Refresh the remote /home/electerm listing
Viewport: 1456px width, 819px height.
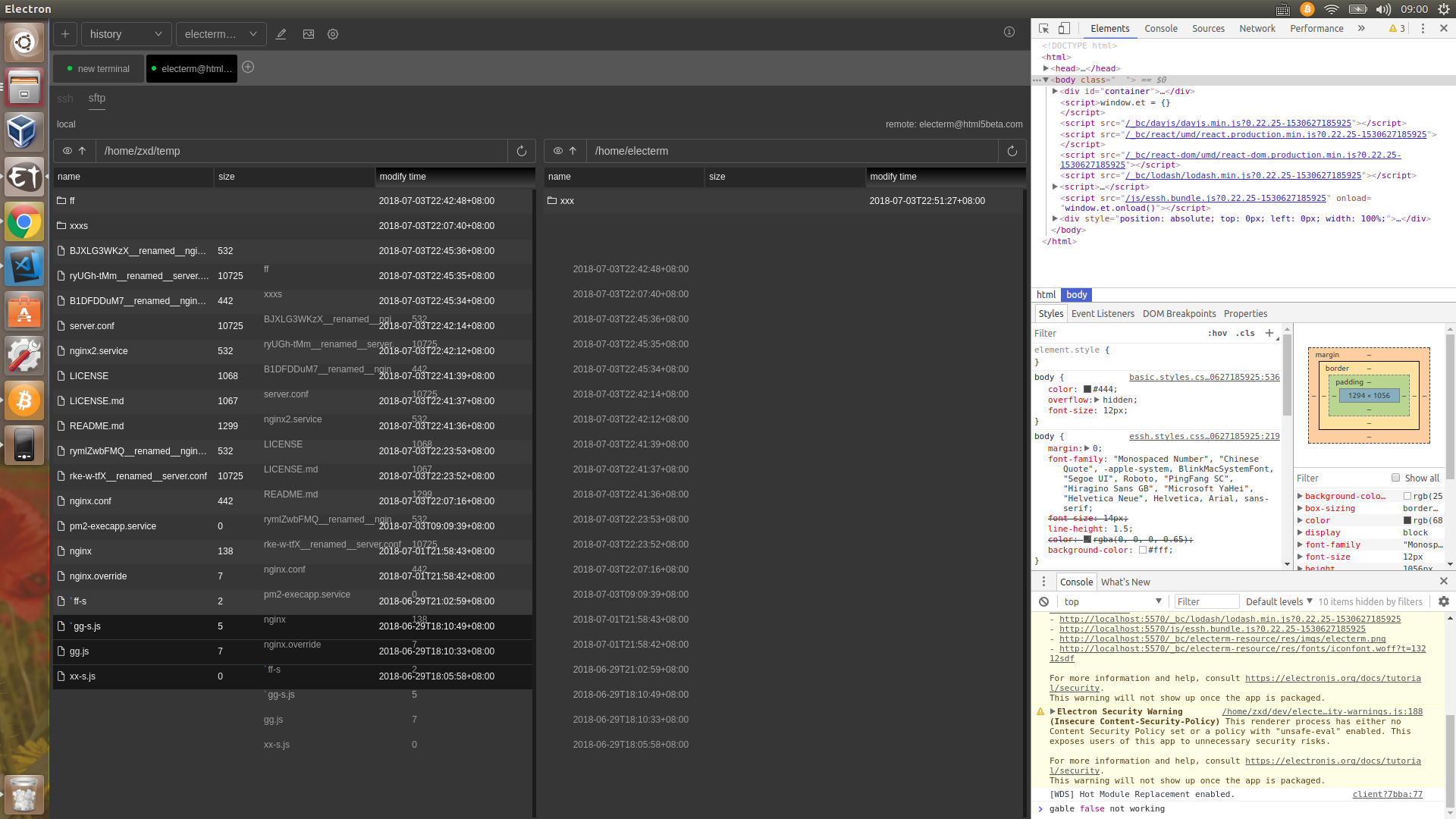1012,151
